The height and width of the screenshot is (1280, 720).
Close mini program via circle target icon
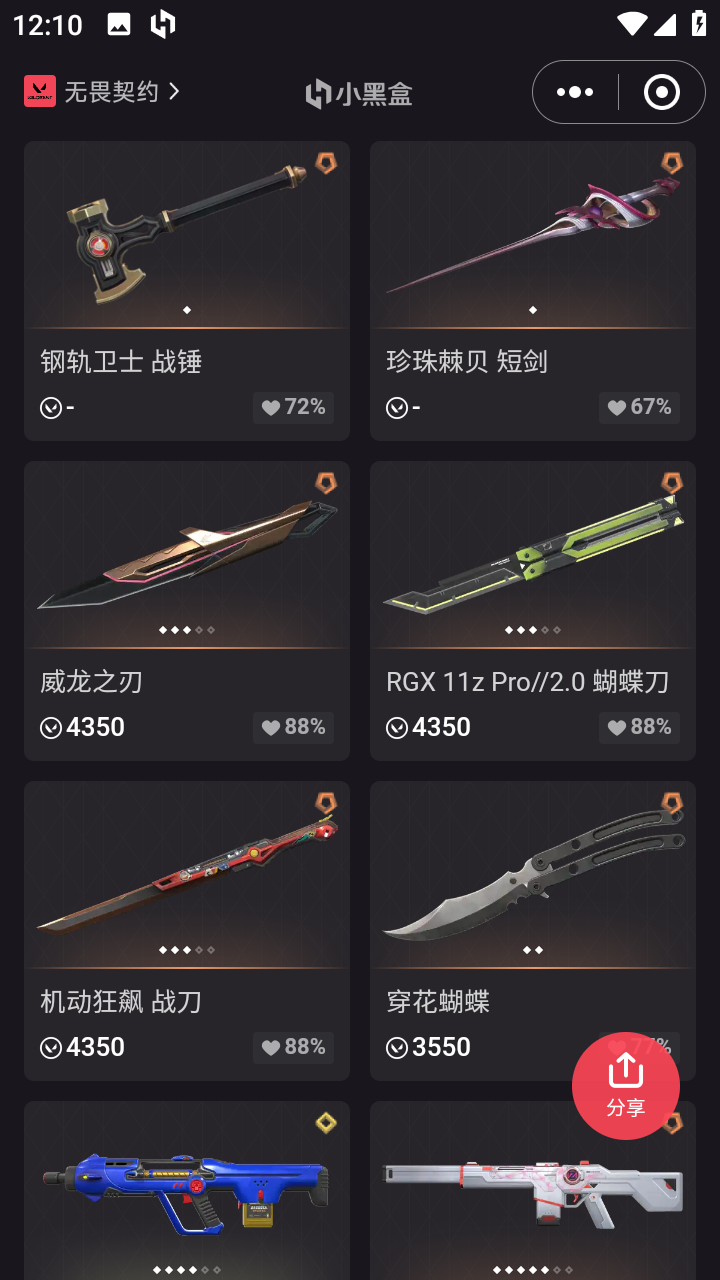tap(661, 92)
